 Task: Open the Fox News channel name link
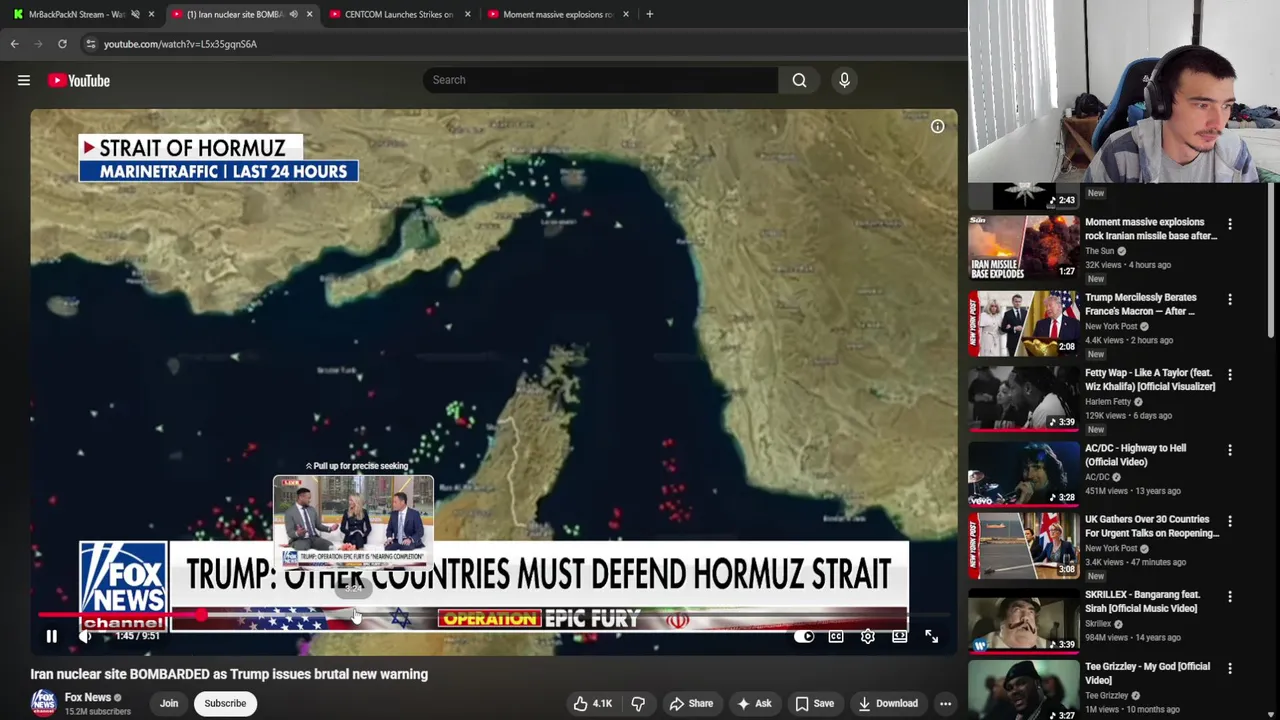pos(87,697)
